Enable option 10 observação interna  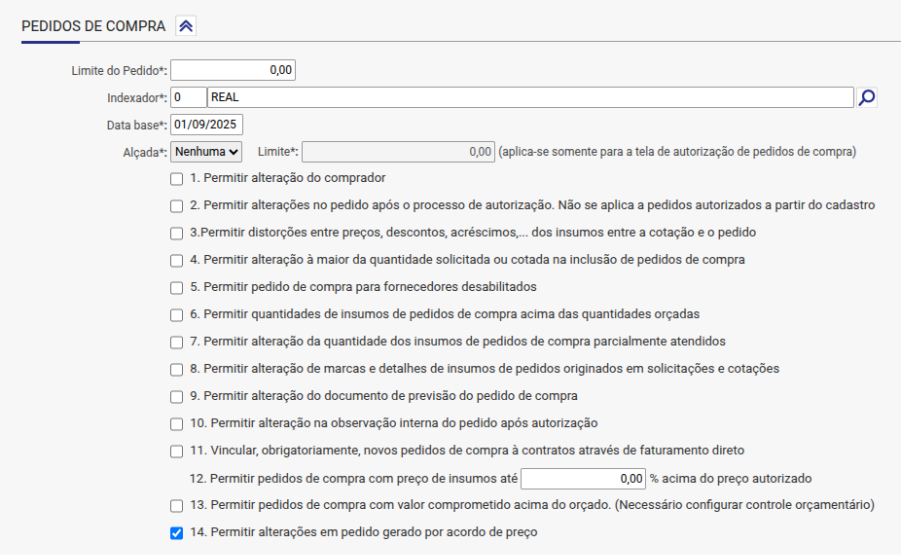[176, 424]
